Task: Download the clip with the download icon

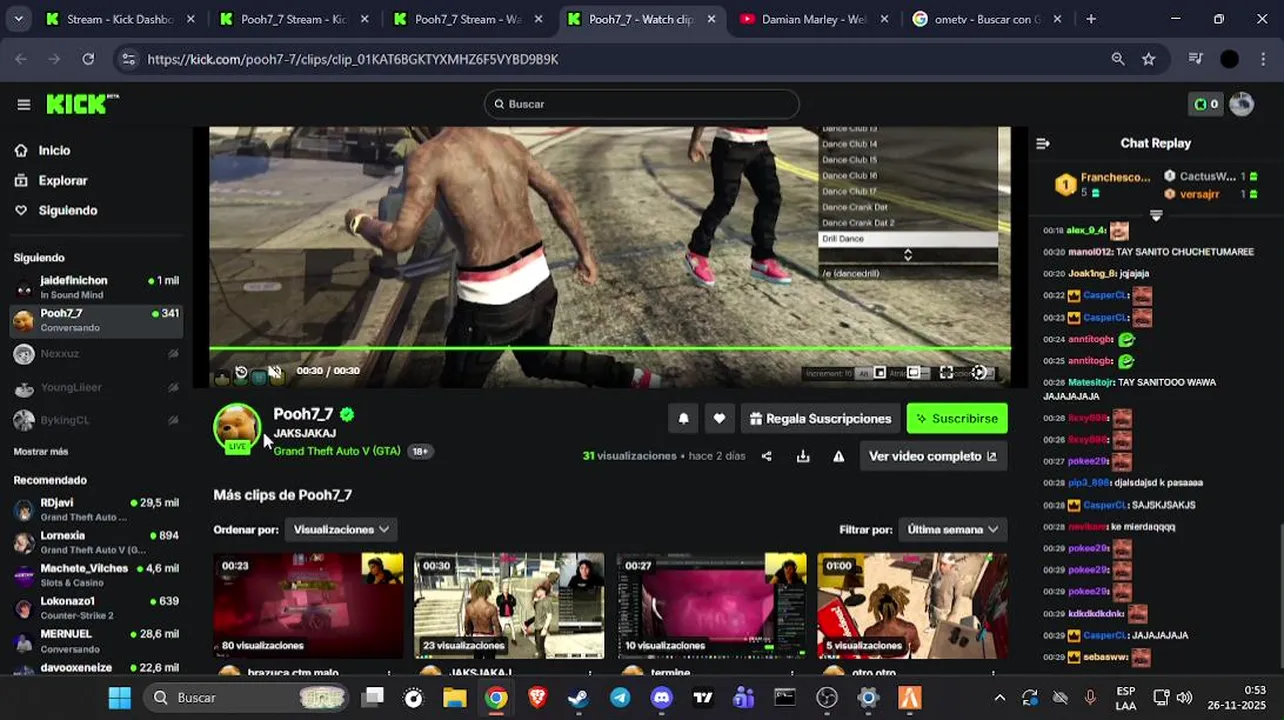Action: (x=803, y=456)
